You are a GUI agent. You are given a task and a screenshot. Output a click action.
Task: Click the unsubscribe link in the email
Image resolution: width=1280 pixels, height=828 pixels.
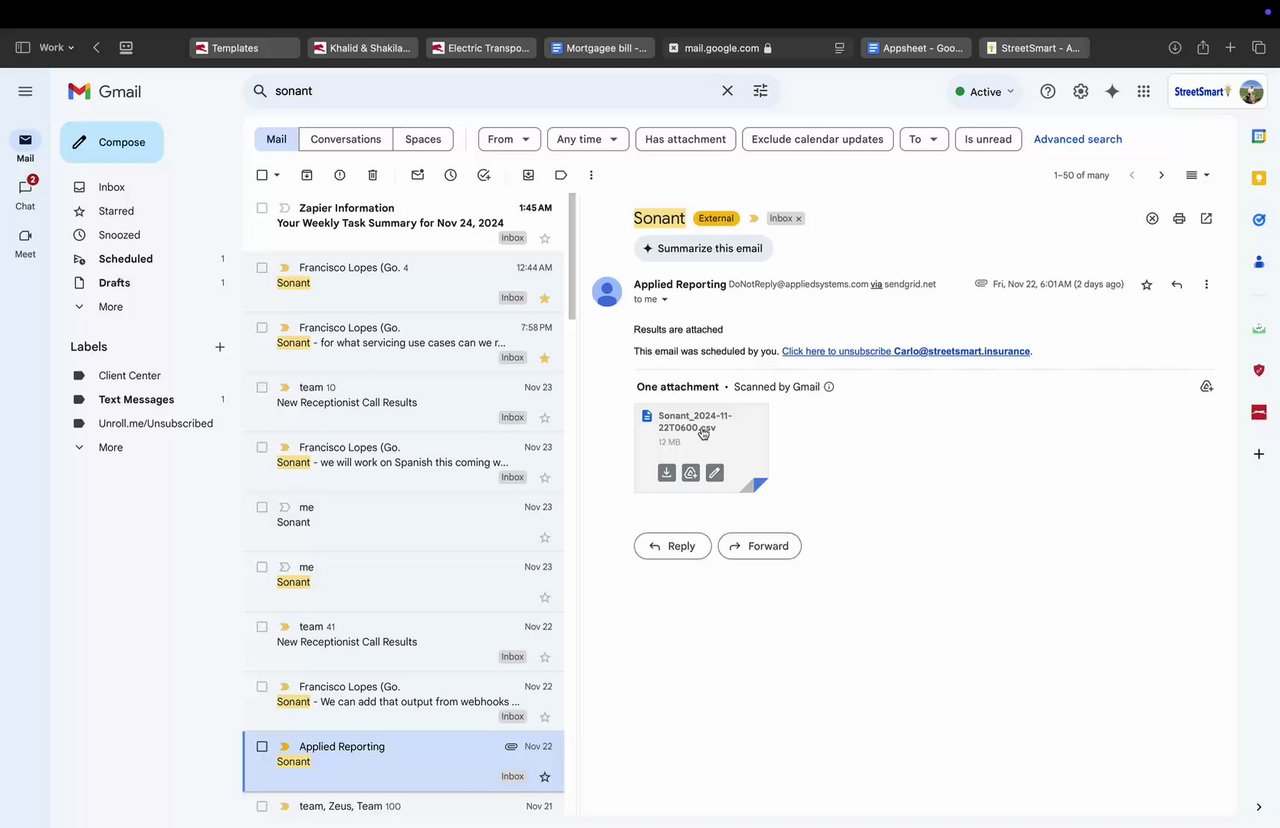coord(906,351)
